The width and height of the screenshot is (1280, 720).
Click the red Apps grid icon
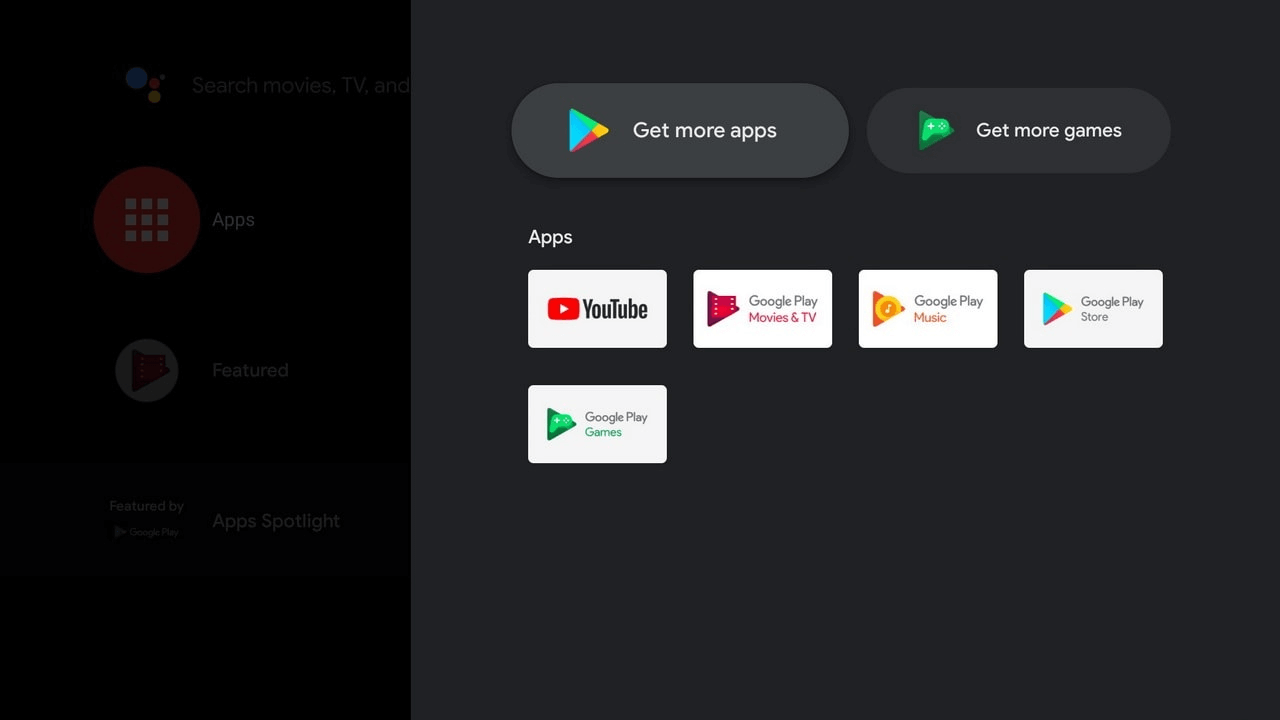147,220
